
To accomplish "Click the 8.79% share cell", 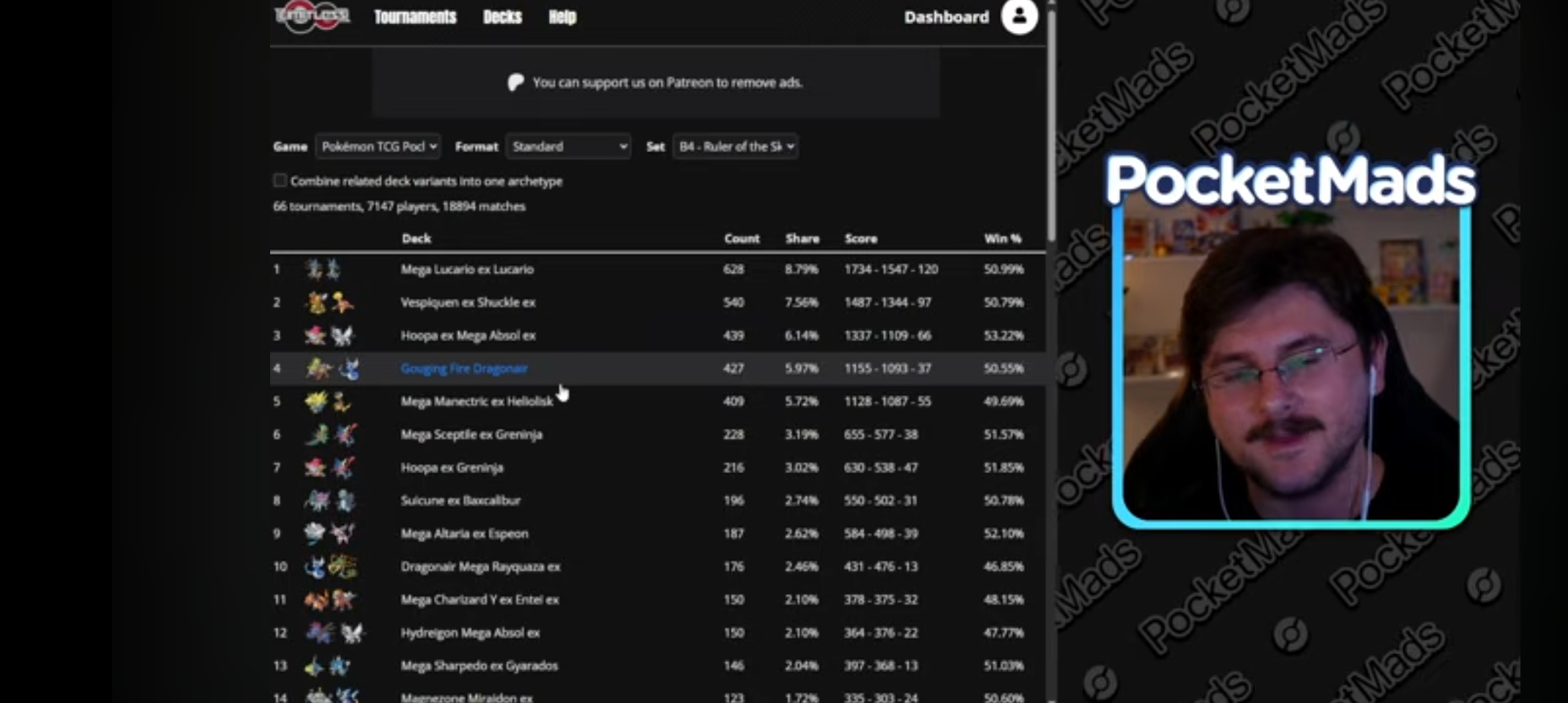I will tap(802, 269).
